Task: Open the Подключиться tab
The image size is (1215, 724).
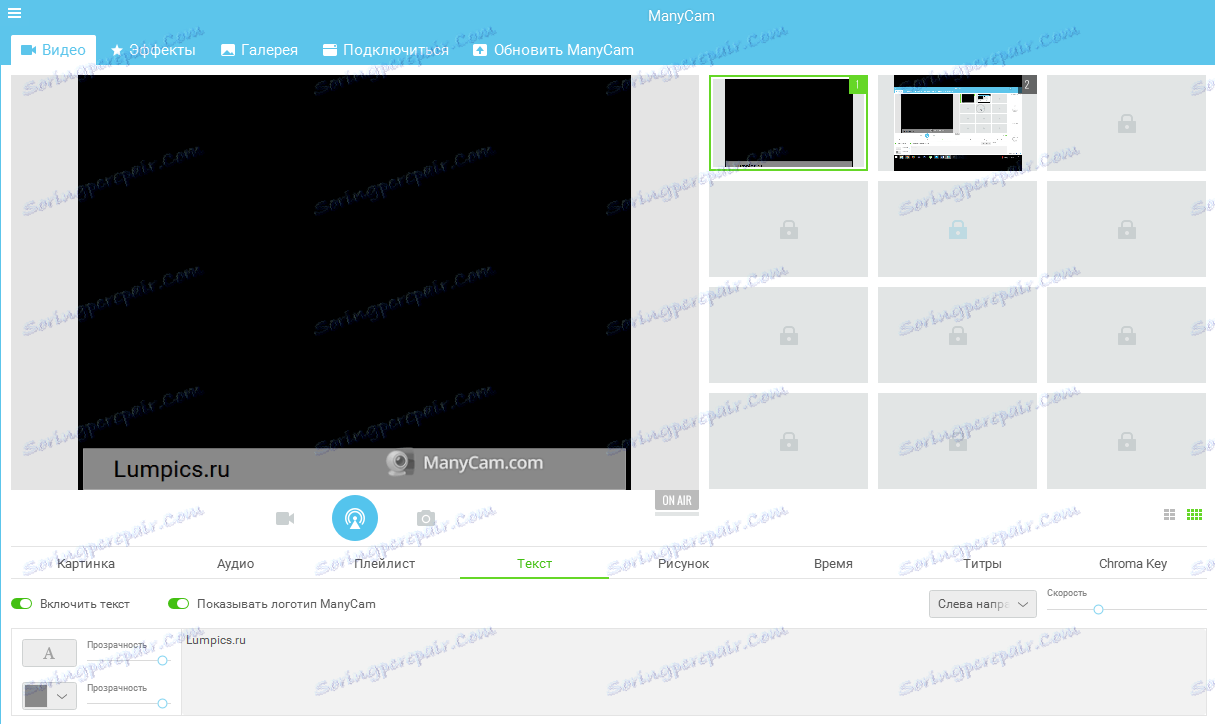Action: point(386,50)
